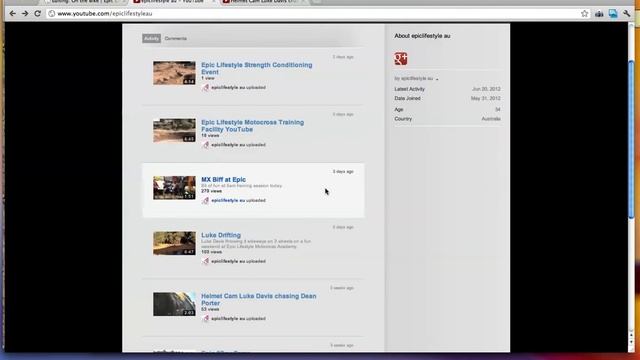
Task: Click the timestamp beside Helmet Cam Luke Davis video
Action: (x=342, y=288)
